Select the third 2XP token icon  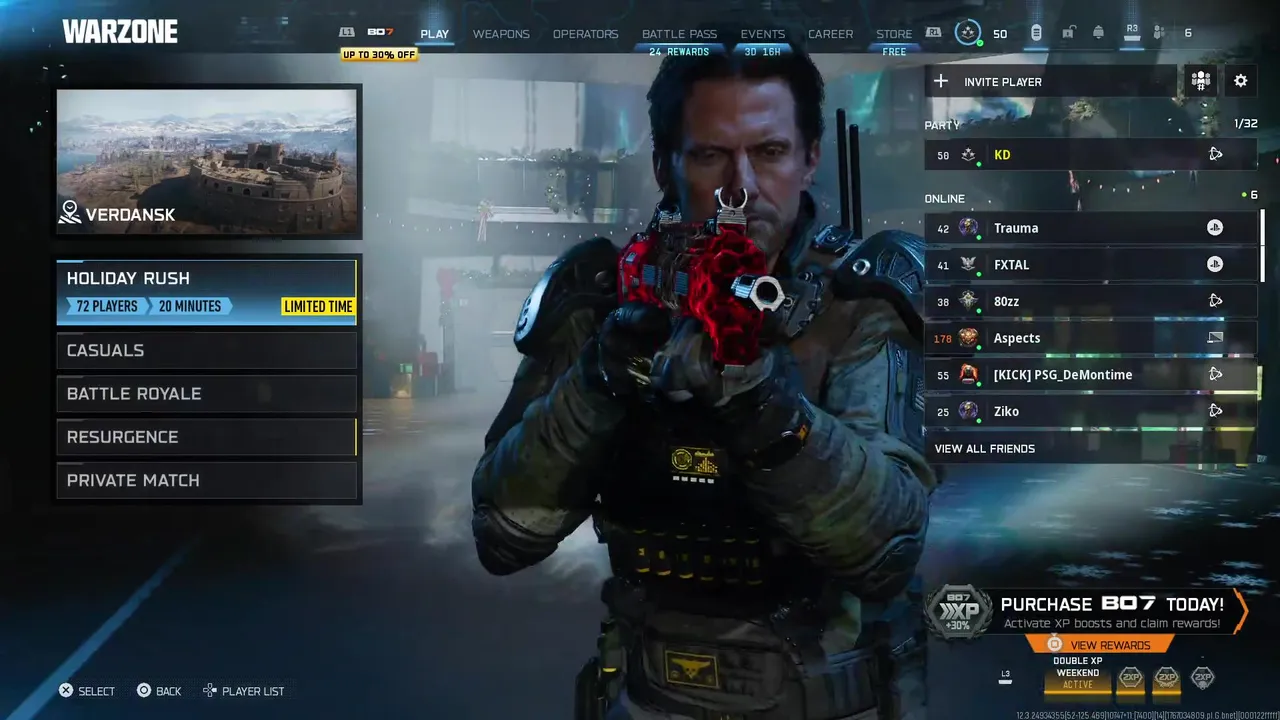pos(1202,678)
